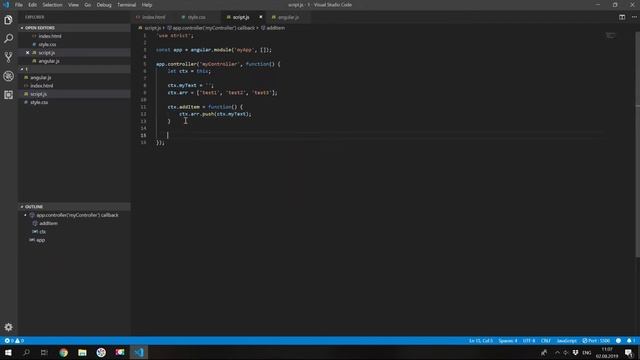This screenshot has height=360, width=640.
Task: Open the Manage gear settings icon
Action: (8, 327)
